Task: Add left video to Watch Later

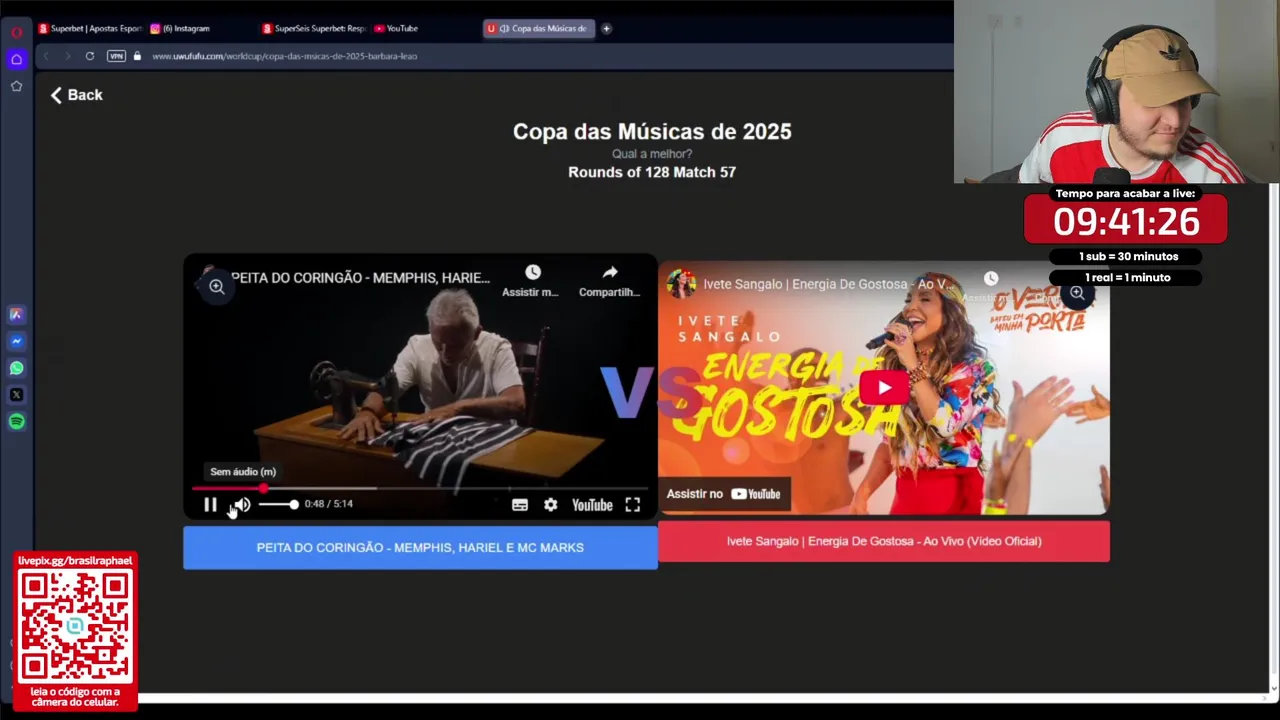Action: click(531, 280)
